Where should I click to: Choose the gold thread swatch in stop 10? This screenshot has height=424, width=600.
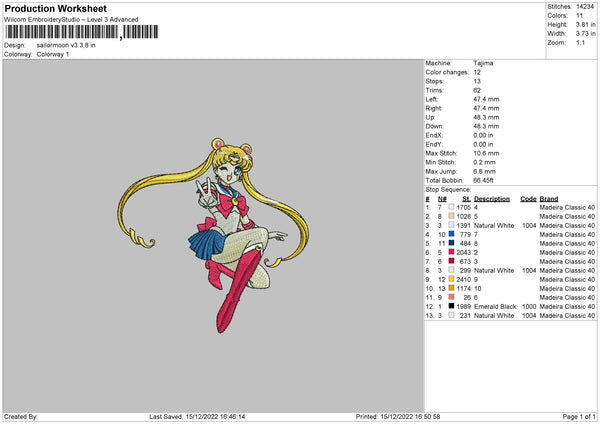pyautogui.click(x=452, y=288)
